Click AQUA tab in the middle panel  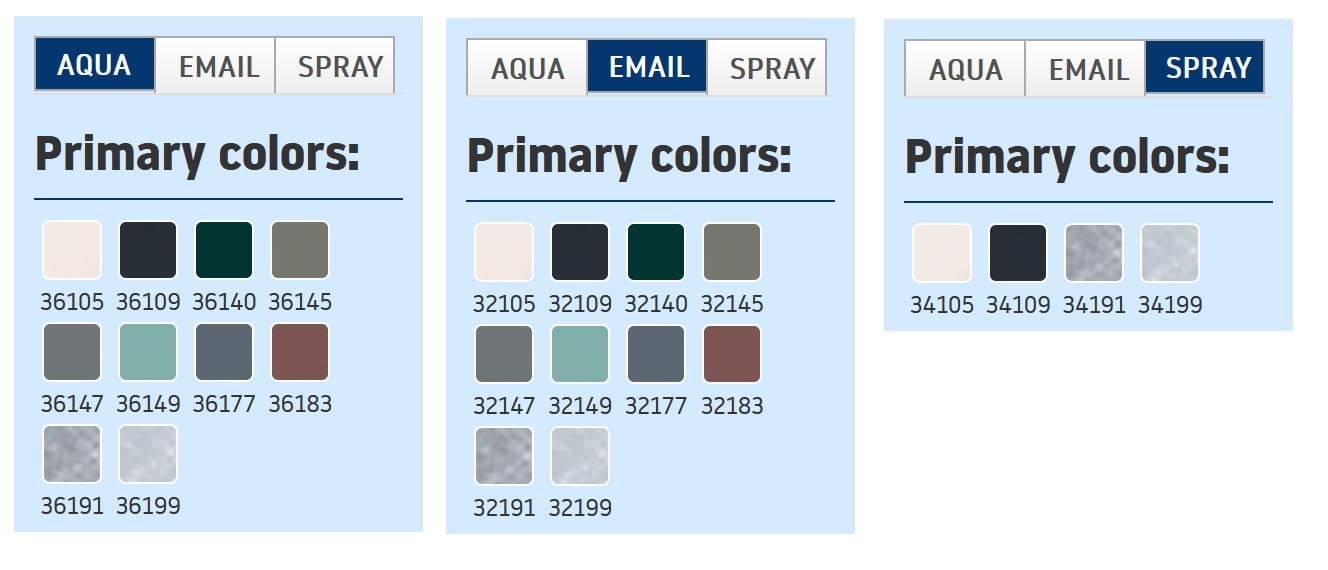527,68
